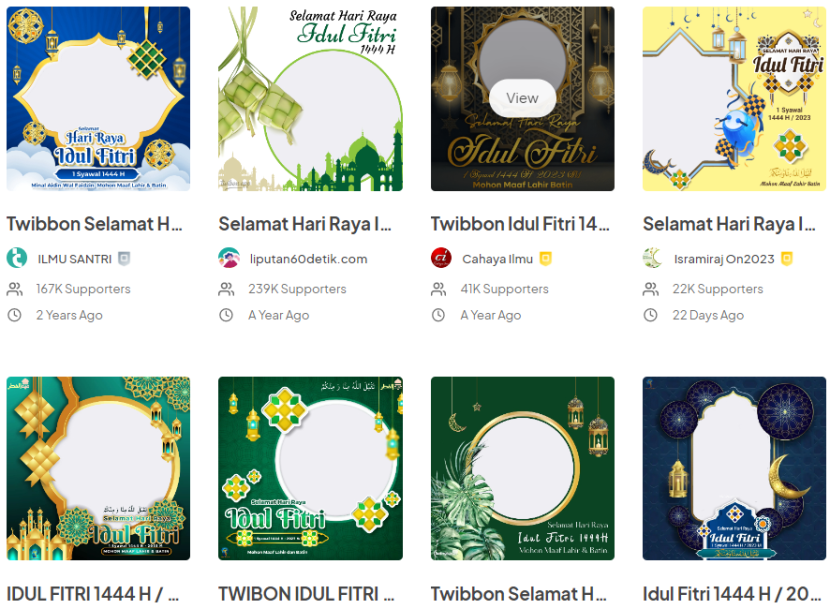Open the green circle Idul Fitri thumbnail with lanterns
This screenshot has height=609, width=830.
(310, 468)
